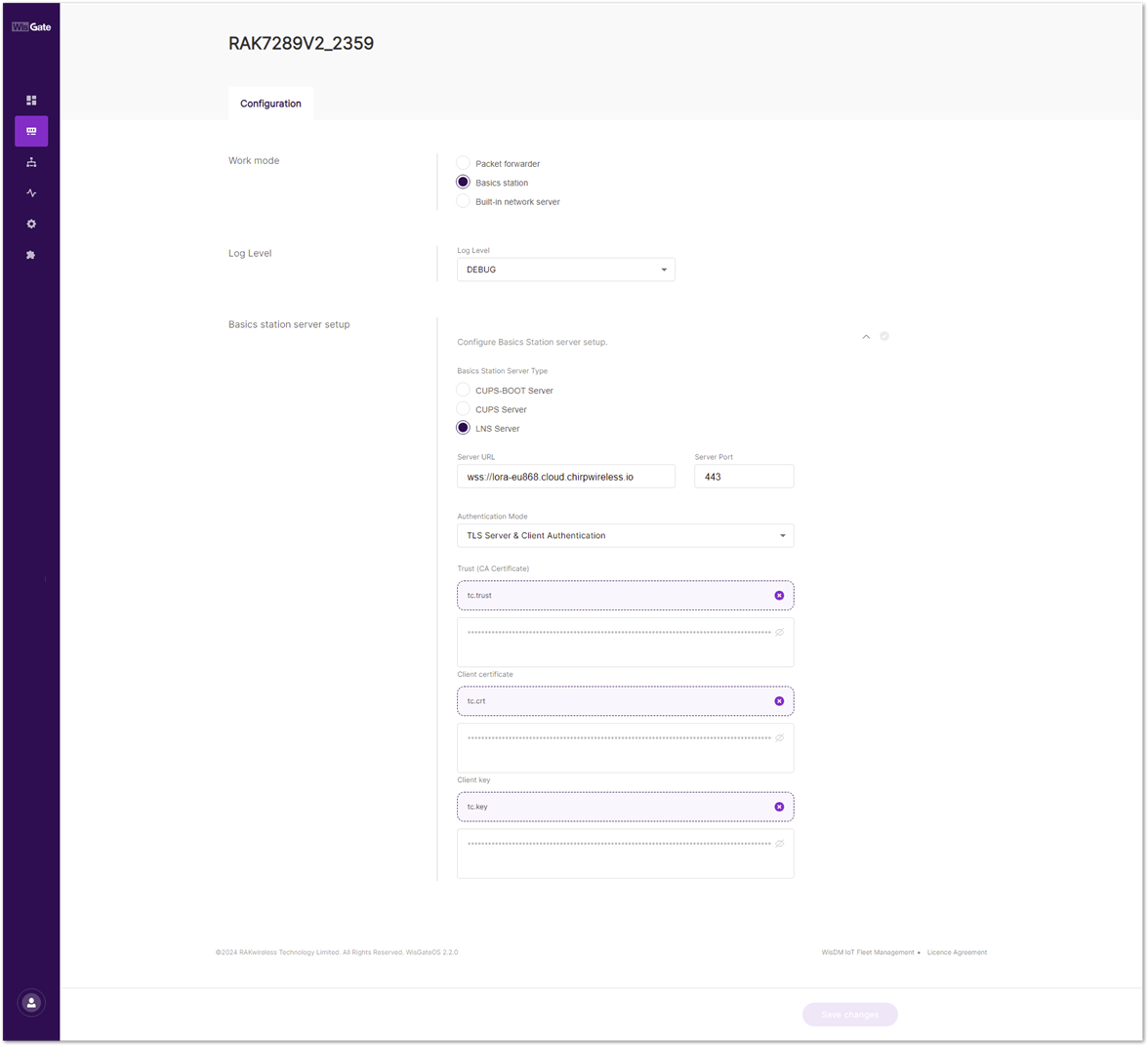1148x1046 pixels.
Task: Open the Network sidebar icon
Action: pyautogui.click(x=31, y=162)
